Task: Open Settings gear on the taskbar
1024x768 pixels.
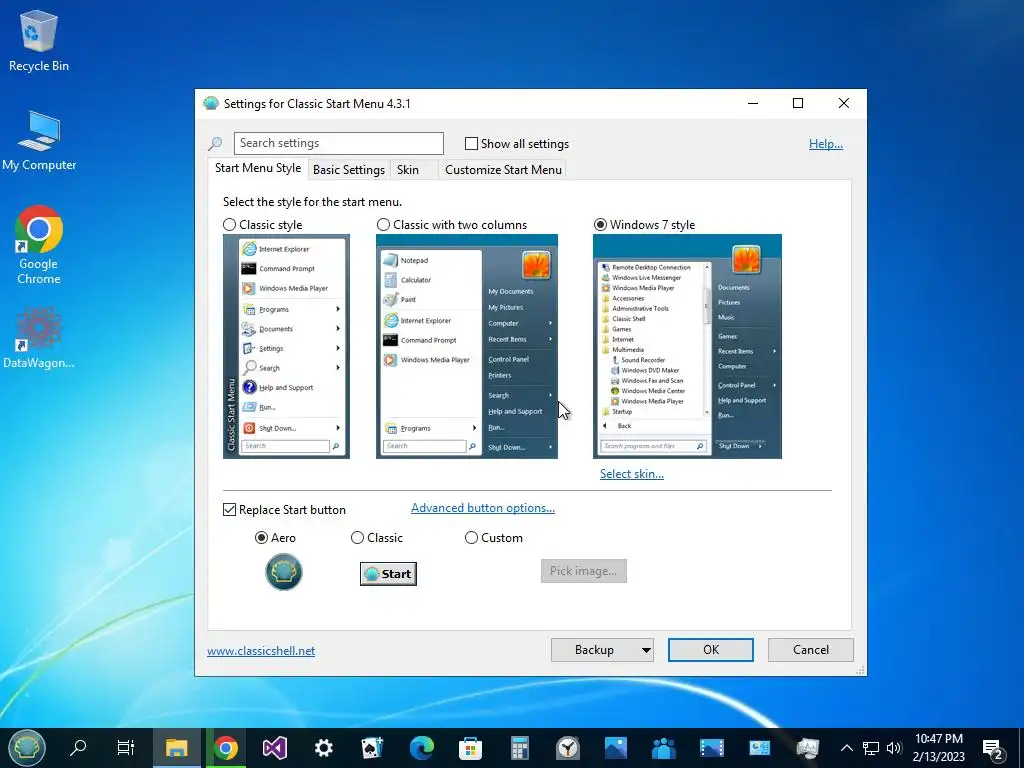Action: tap(323, 748)
